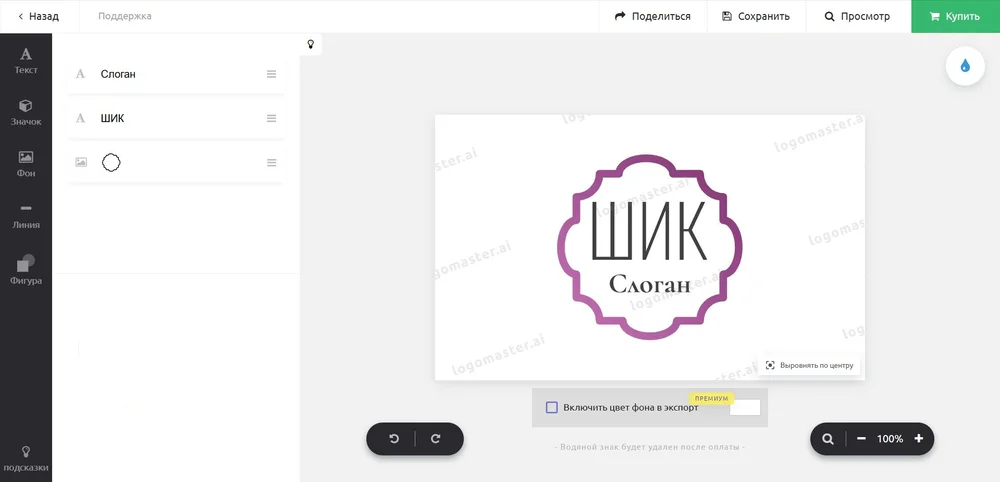This screenshot has height=482, width=1000.
Task: Open the Поддержка support tab
Action: [x=125, y=16]
